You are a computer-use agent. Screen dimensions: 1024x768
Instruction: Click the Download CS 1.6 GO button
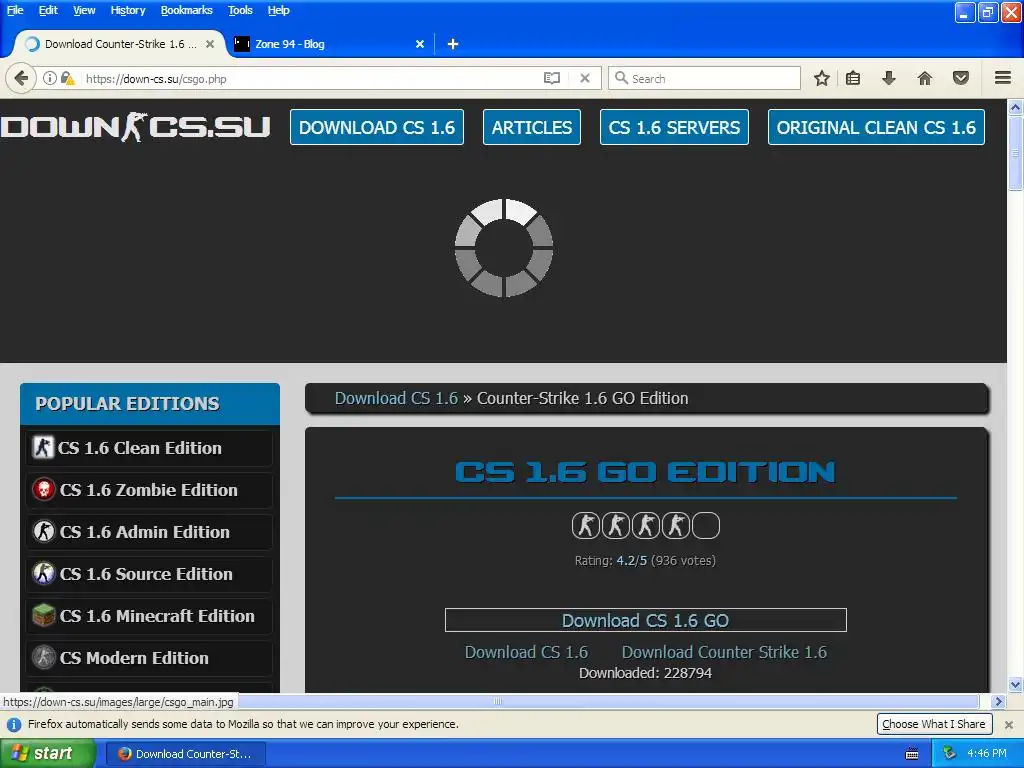coord(645,620)
